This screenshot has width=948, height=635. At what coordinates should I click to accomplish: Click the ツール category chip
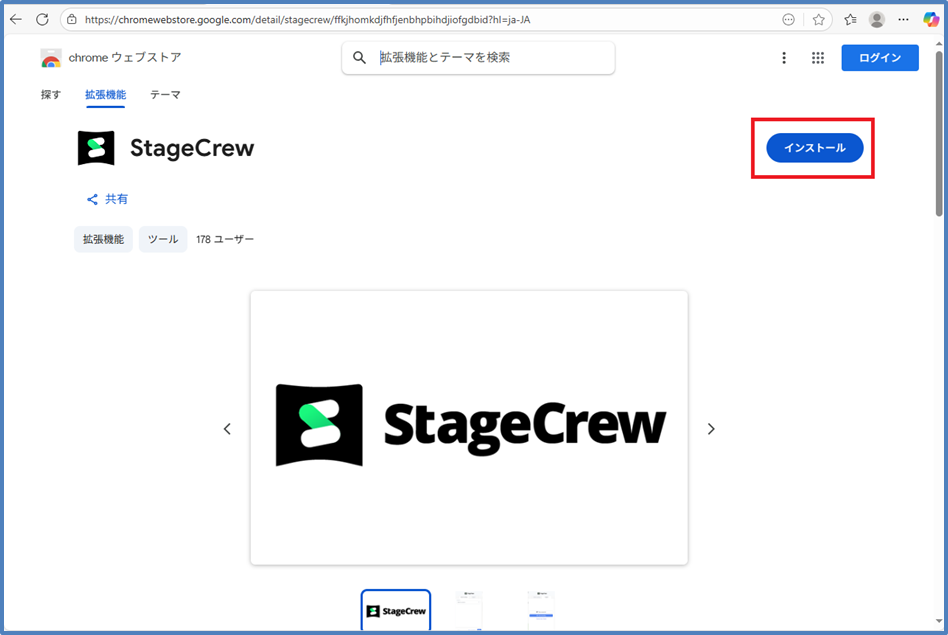[163, 239]
